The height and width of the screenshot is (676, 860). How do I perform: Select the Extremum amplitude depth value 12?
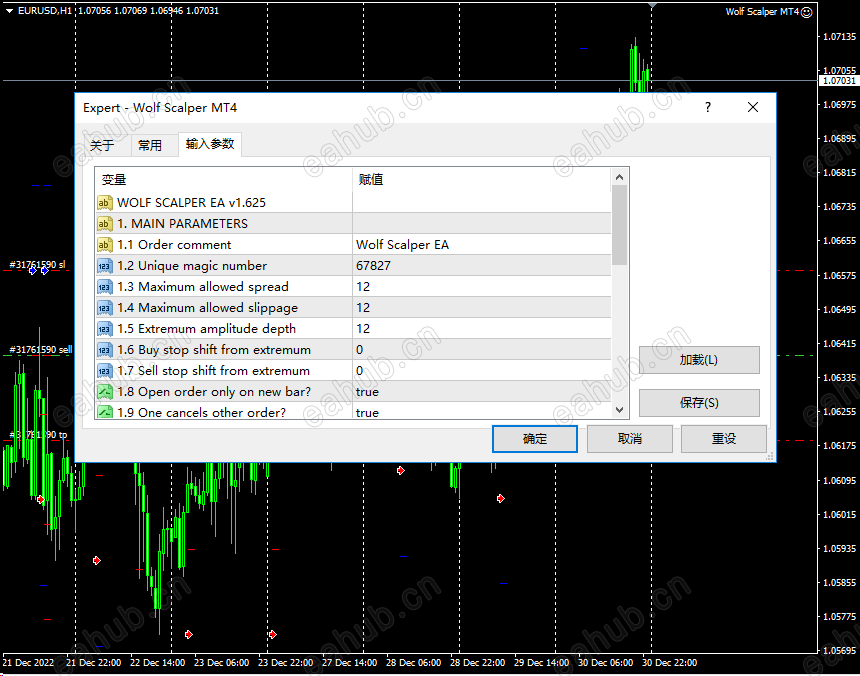pyautogui.click(x=363, y=329)
